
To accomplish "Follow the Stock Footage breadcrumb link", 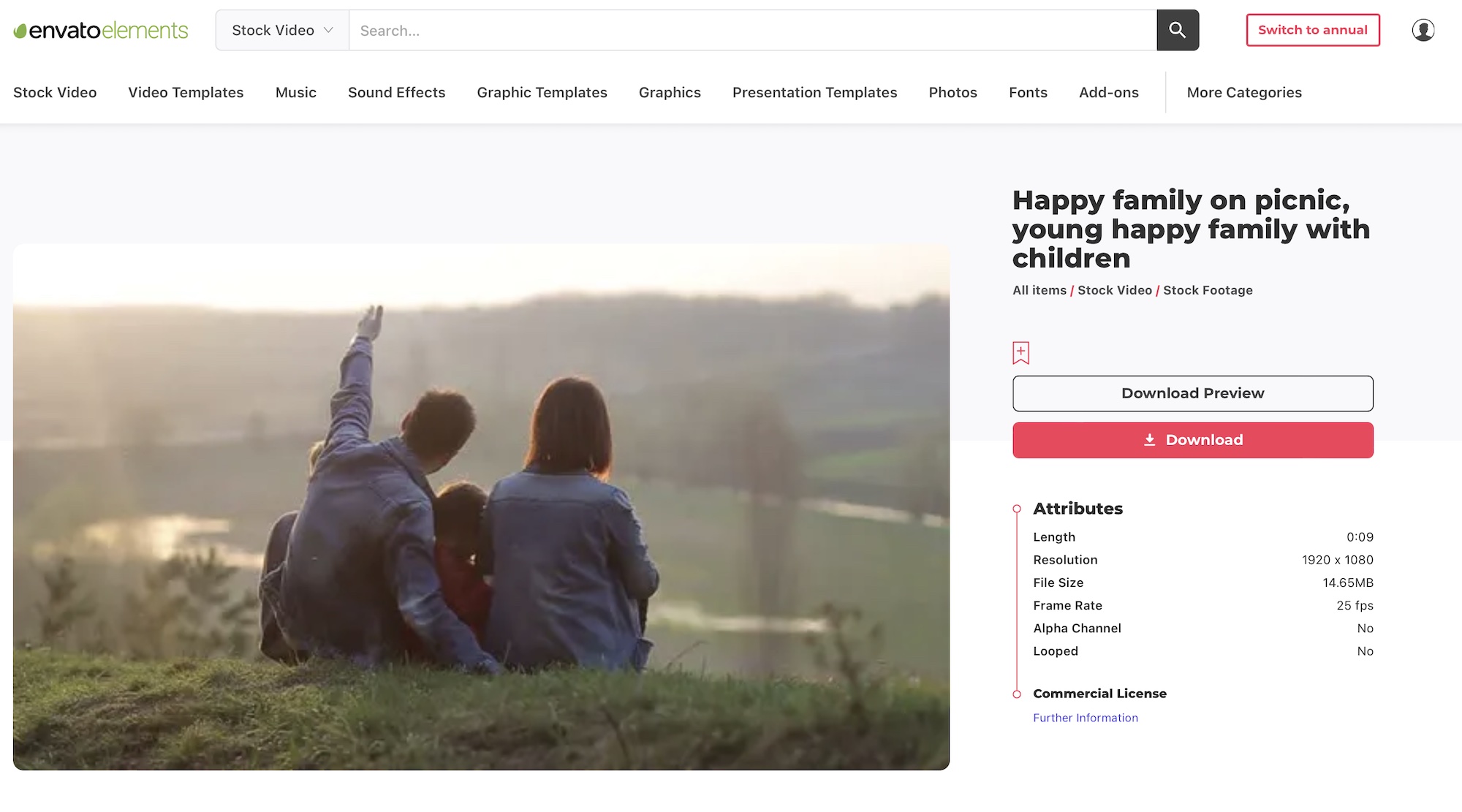I will coord(1207,290).
